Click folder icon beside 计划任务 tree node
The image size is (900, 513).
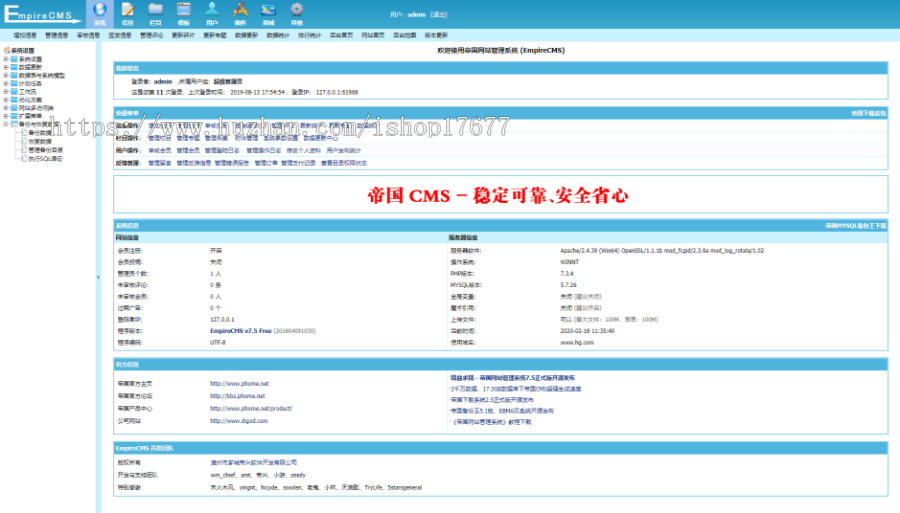(14, 83)
